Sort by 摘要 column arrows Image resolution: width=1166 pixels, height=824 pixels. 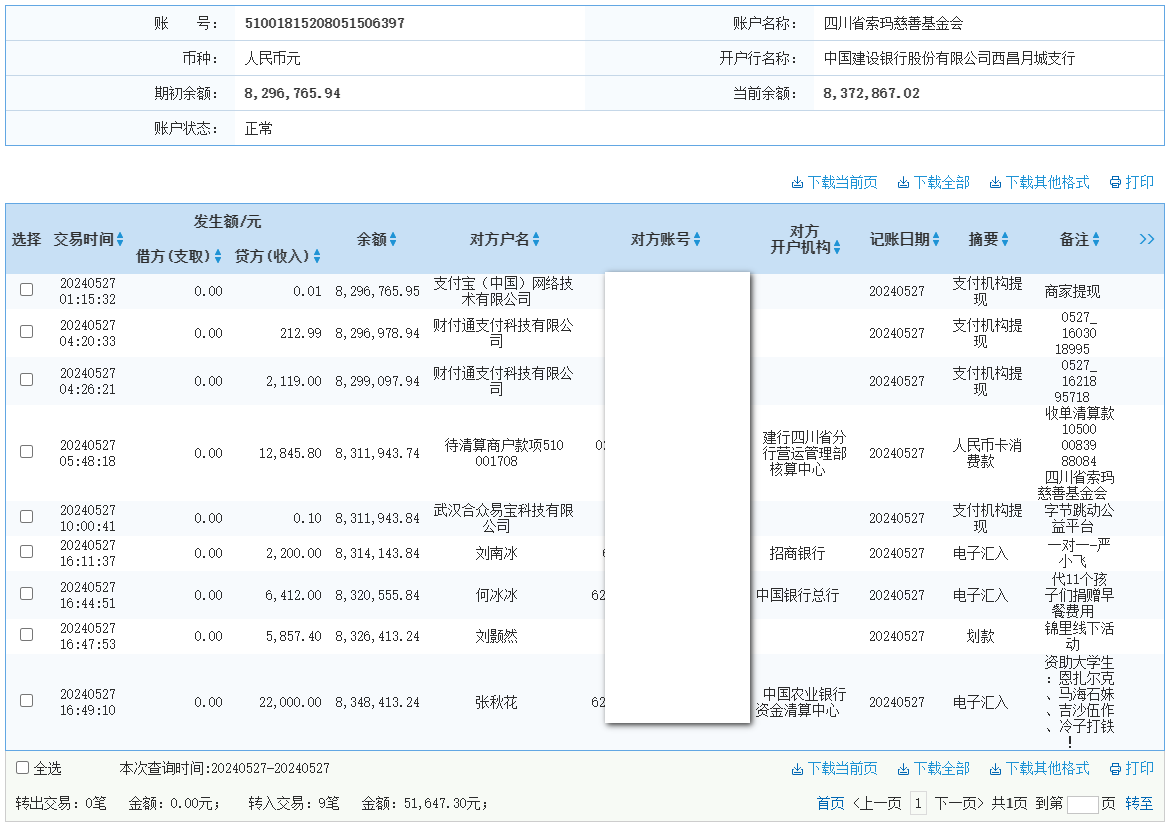(1005, 239)
